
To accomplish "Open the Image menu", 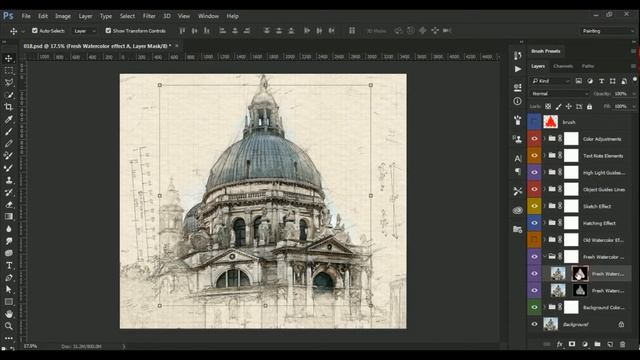I will click(x=63, y=16).
